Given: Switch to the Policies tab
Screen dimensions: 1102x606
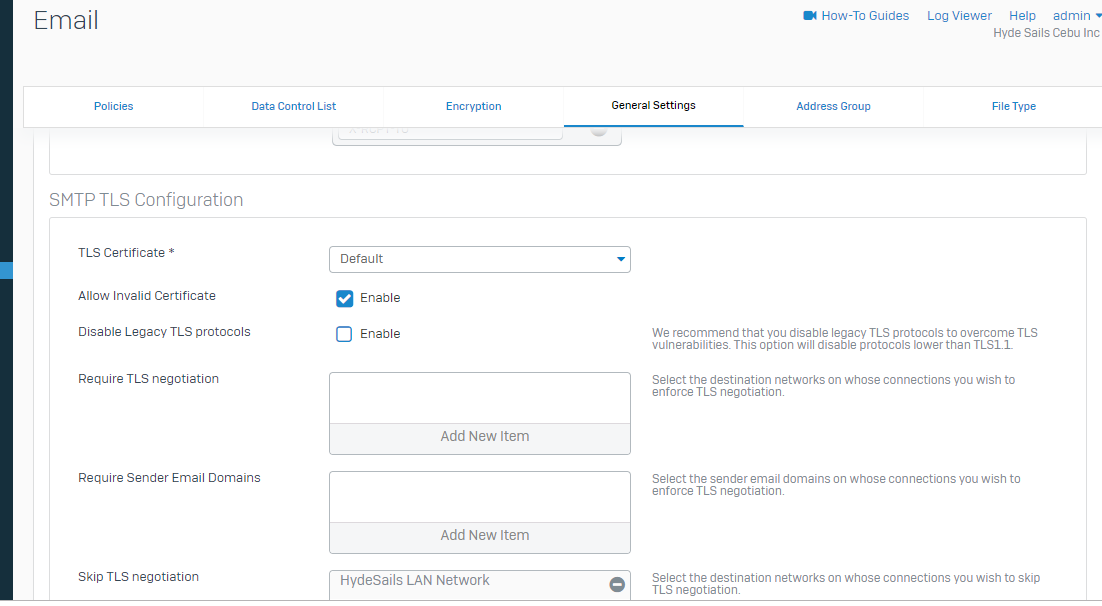Looking at the screenshot, I should 113,106.
